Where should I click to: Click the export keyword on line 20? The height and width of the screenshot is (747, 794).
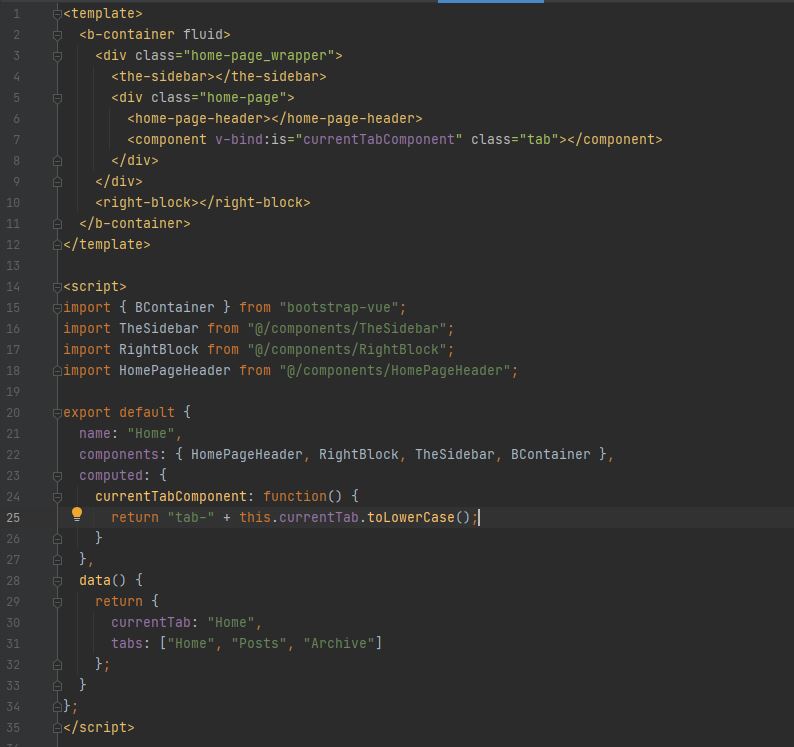(x=87, y=412)
